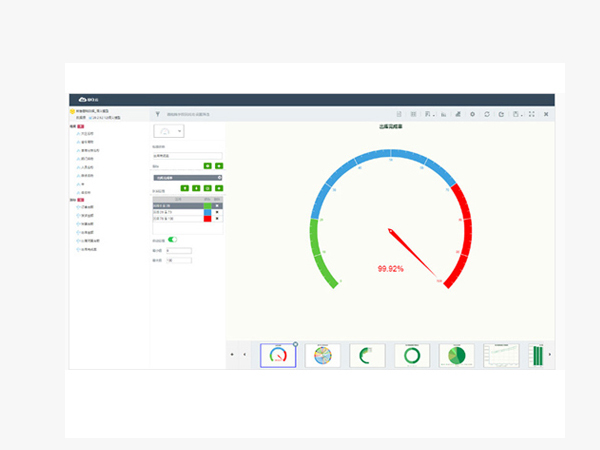Toggle the green switch in settings panel

point(173,240)
